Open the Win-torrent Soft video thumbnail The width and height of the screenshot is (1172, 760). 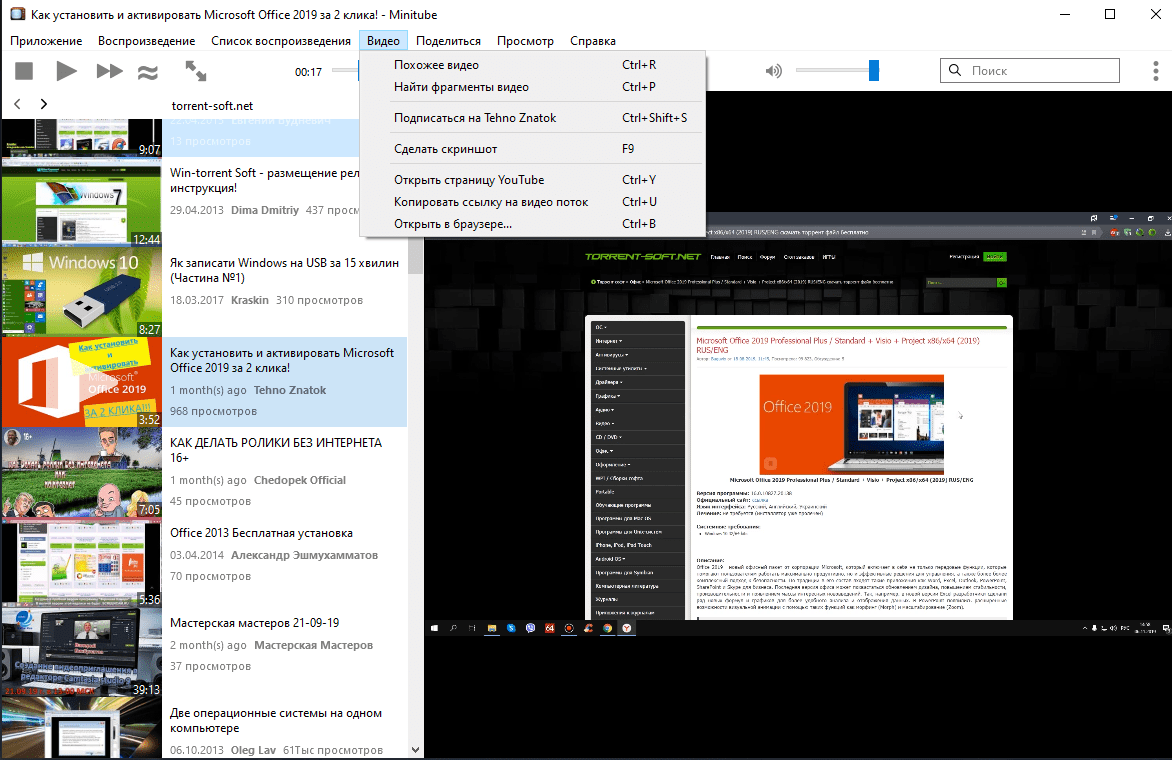(x=81, y=202)
